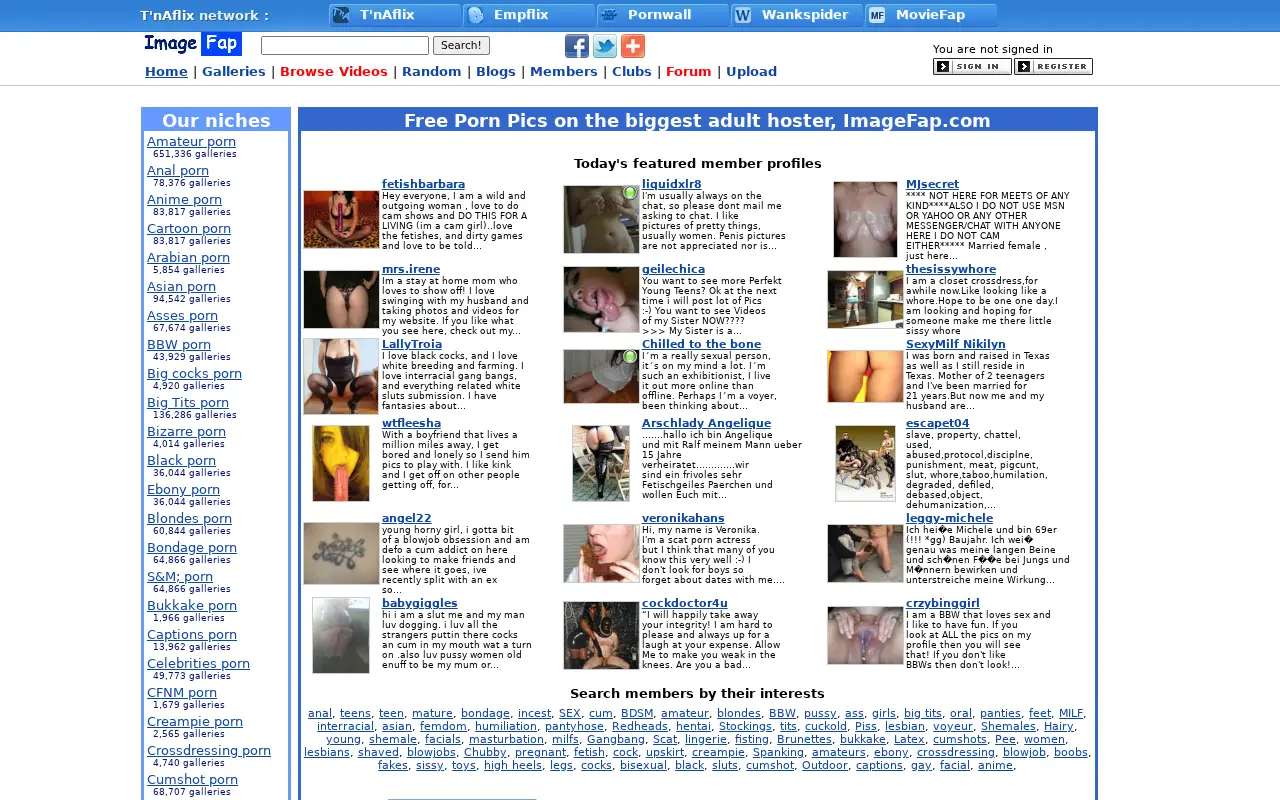
Task: Open the Forum navigation link
Action: 689,72
